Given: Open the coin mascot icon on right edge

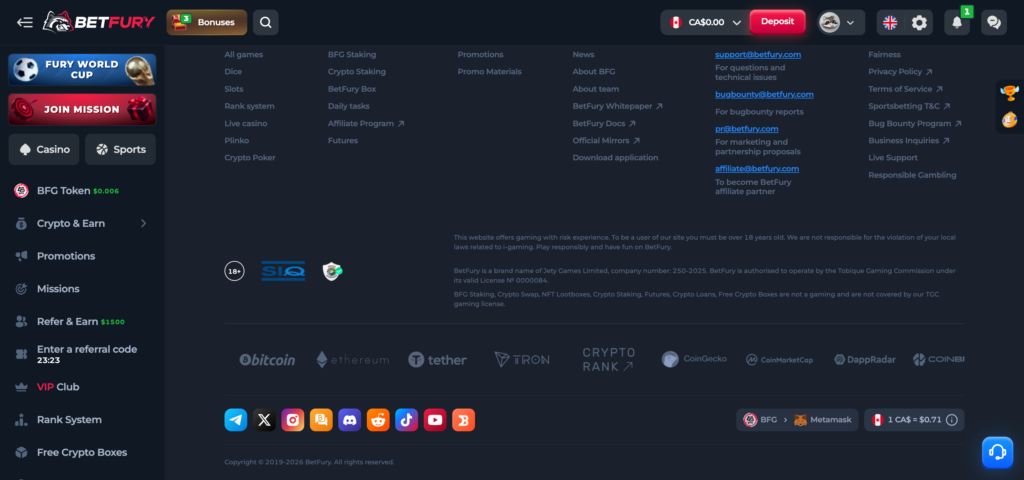Looking at the screenshot, I should (x=1010, y=120).
